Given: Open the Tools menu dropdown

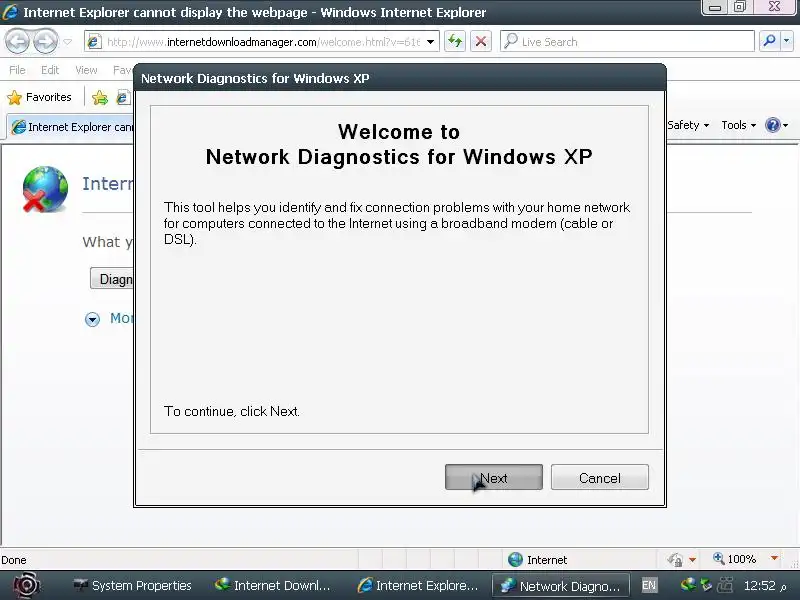Looking at the screenshot, I should [738, 125].
